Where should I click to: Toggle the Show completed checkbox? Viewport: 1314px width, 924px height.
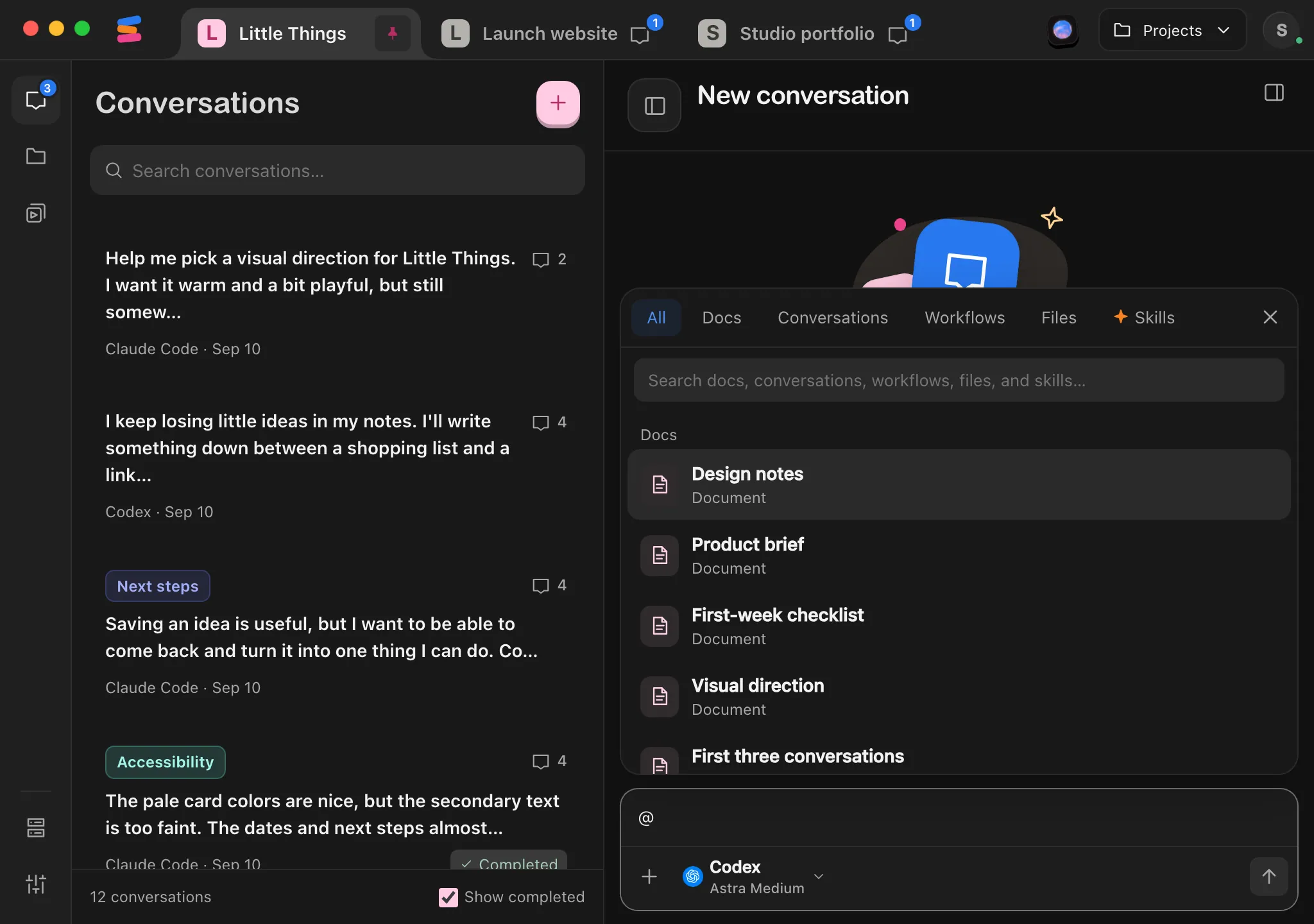(448, 897)
